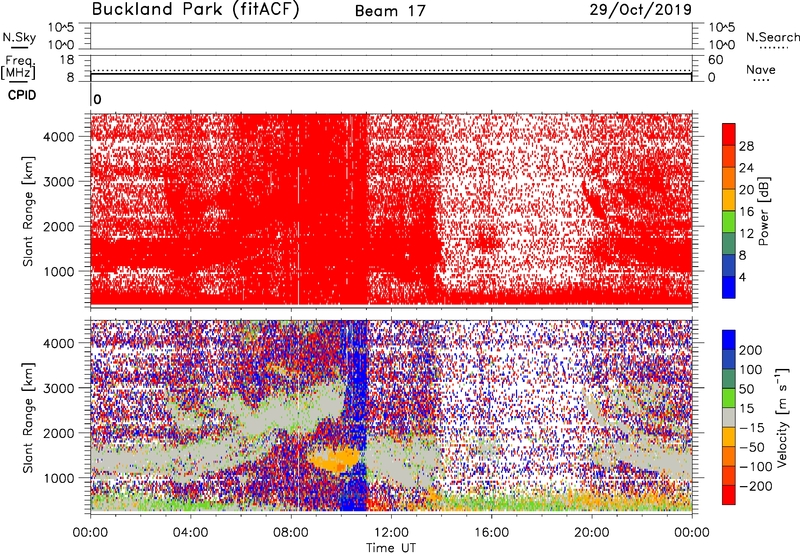Click the '-15' tick on velocity colorbar
Image resolution: width=800 pixels, height=554 pixels.
(752, 428)
